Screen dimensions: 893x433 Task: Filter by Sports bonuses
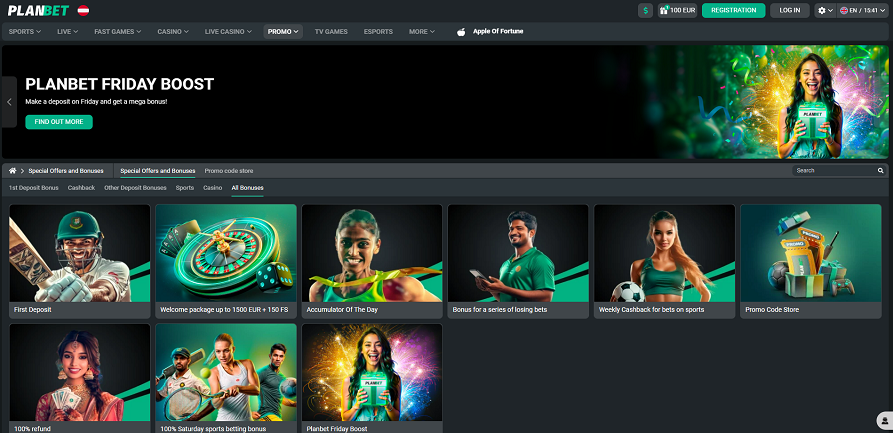(x=185, y=187)
